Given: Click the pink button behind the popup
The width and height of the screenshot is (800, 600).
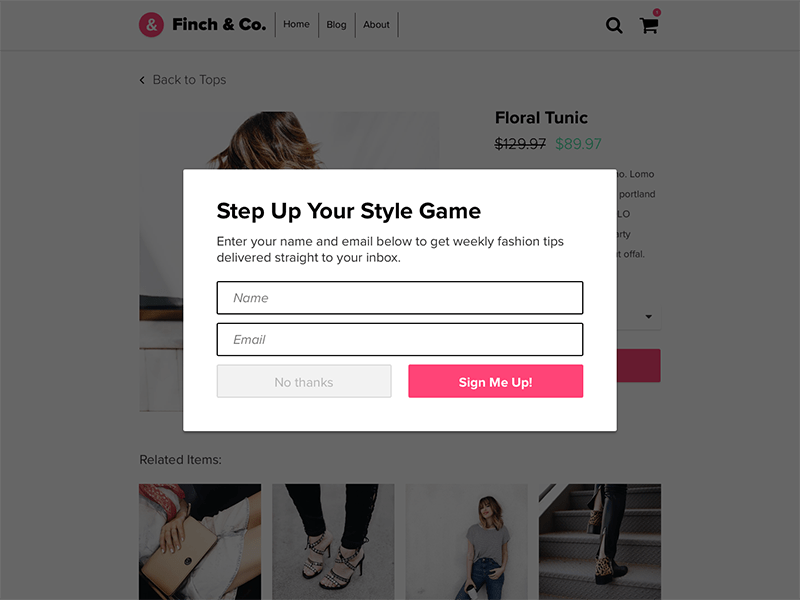Looking at the screenshot, I should point(639,366).
